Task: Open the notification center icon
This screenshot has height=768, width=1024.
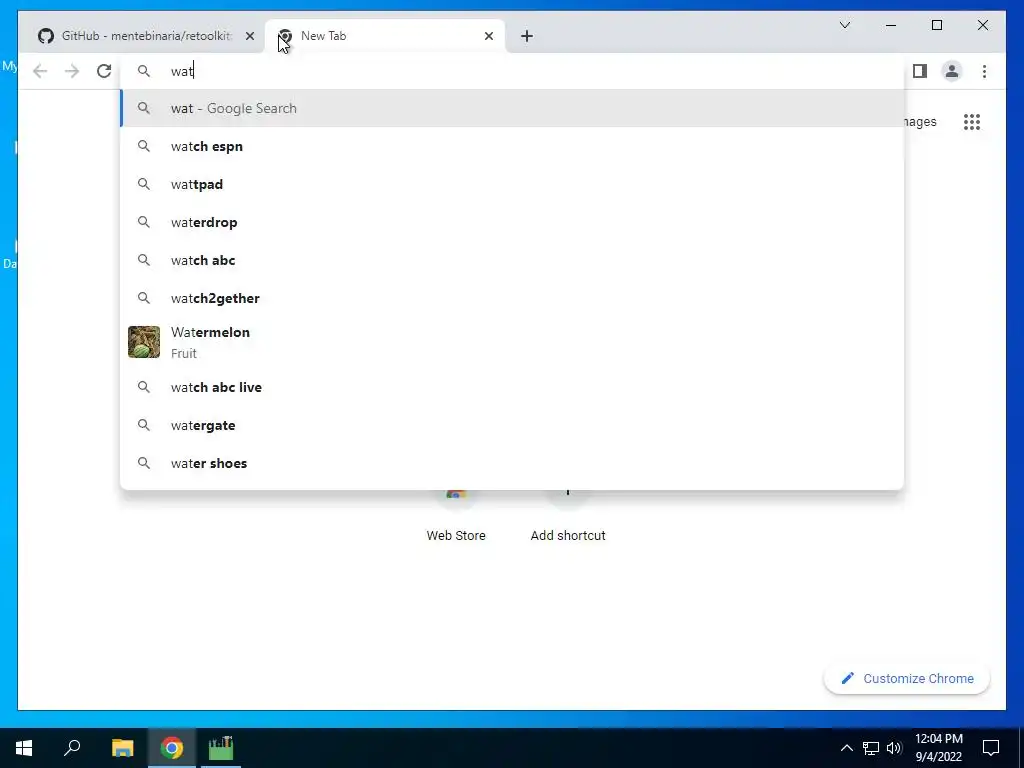Action: pyautogui.click(x=991, y=748)
